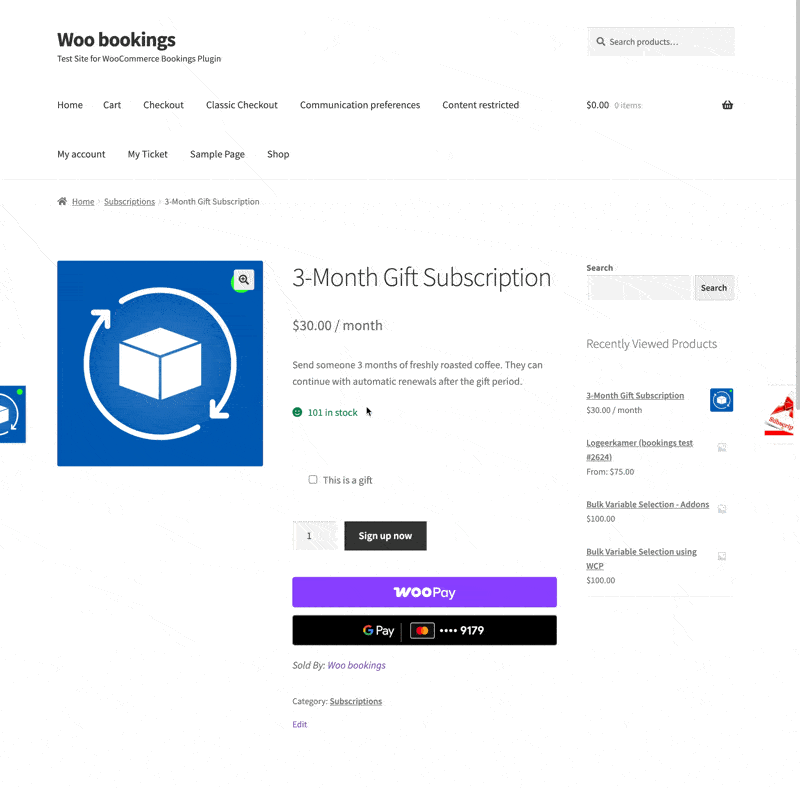Click the "This is a gift" label
Viewport: 800px width, 788px height.
click(x=347, y=480)
